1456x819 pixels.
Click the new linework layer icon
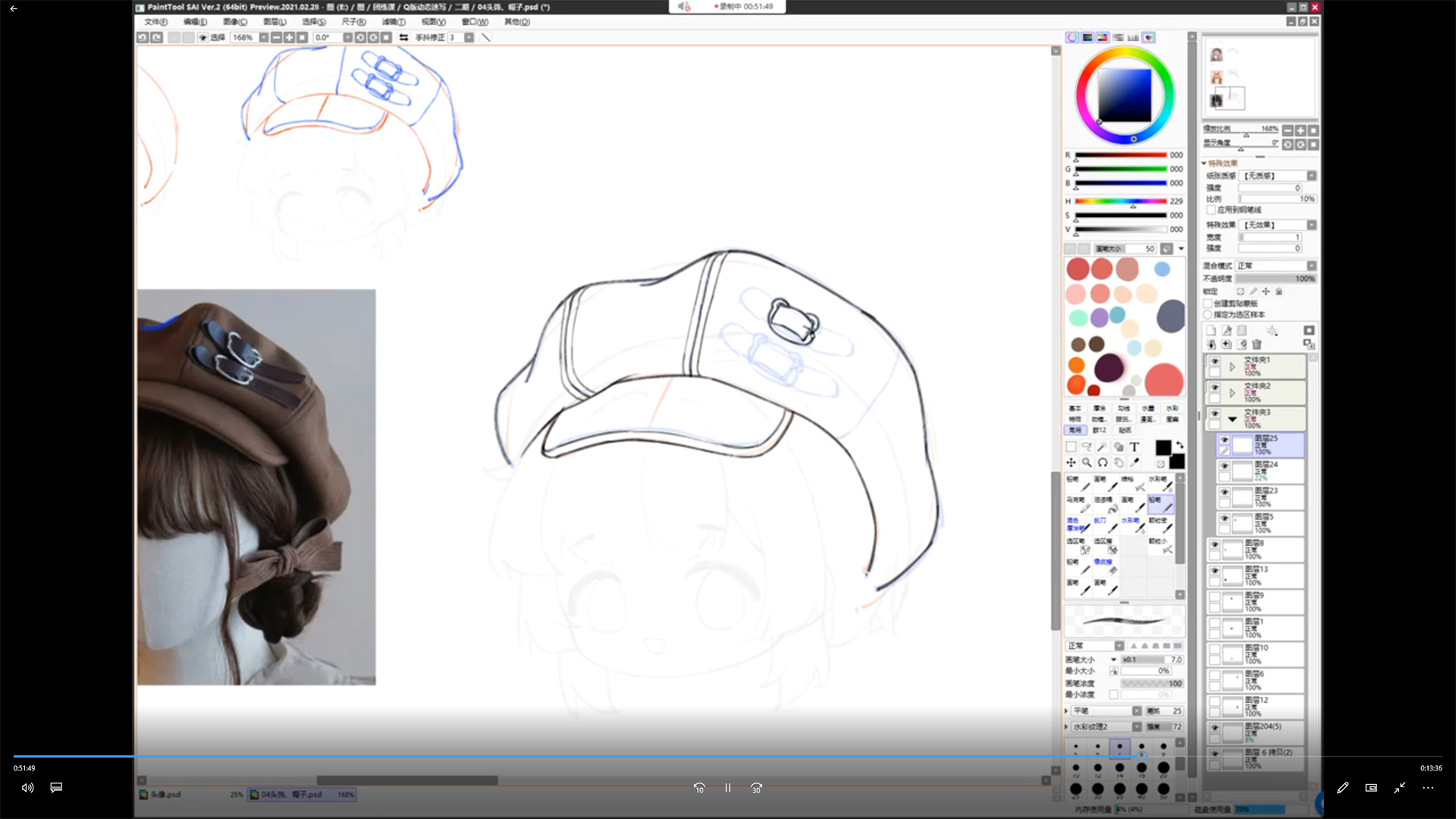point(1226,331)
